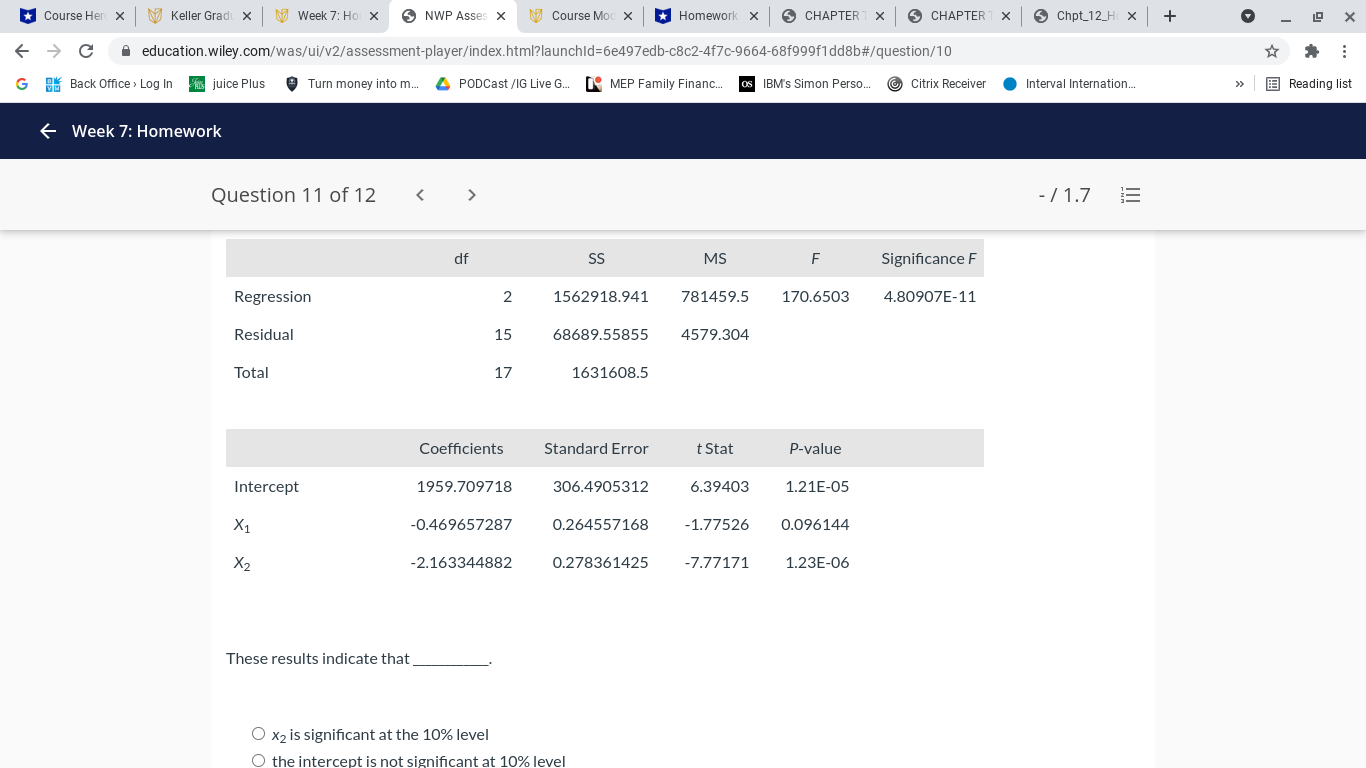Click the Coefficients column header
The height and width of the screenshot is (768, 1366).
[x=461, y=448]
